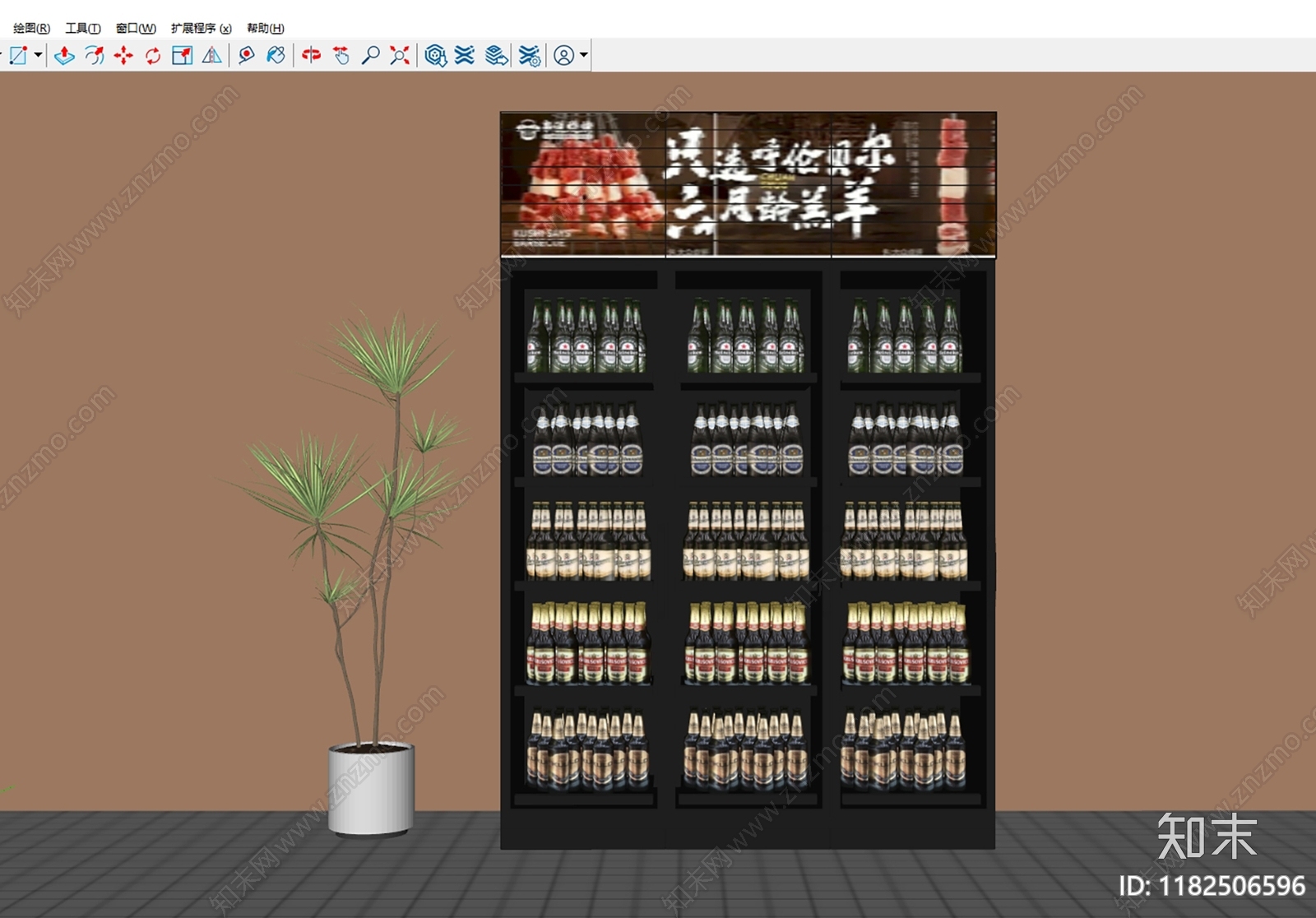
Task: Expand the user account dropdown arrow
Action: point(584,55)
